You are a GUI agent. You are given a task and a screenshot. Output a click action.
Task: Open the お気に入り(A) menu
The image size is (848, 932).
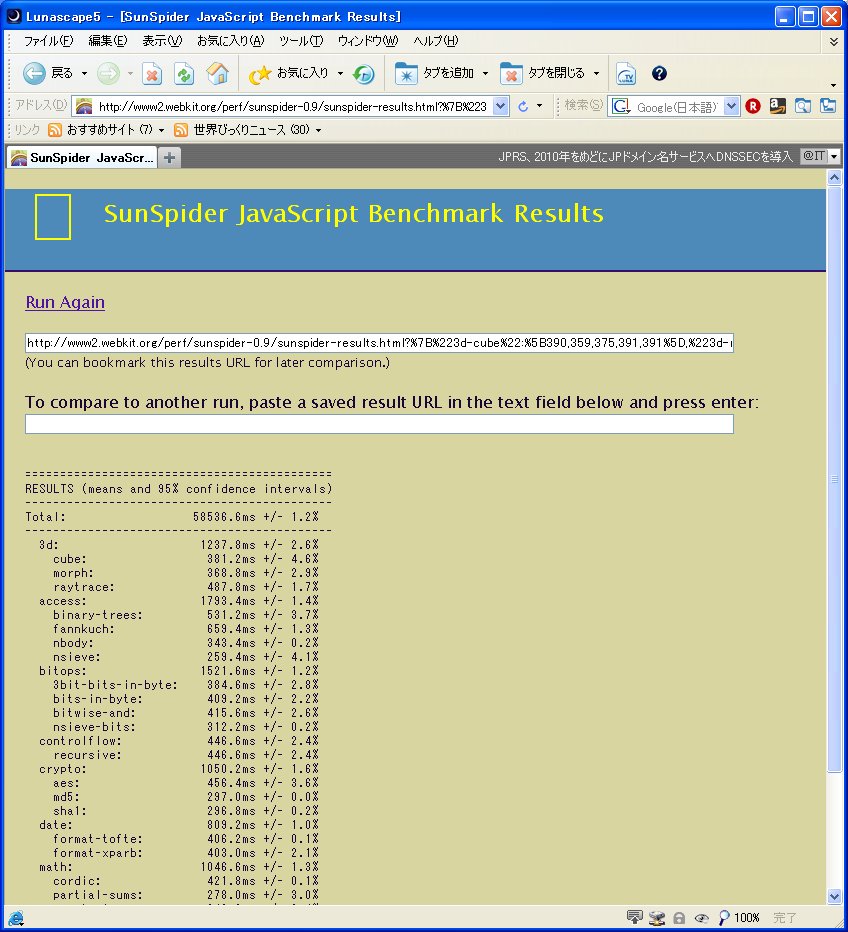click(231, 41)
